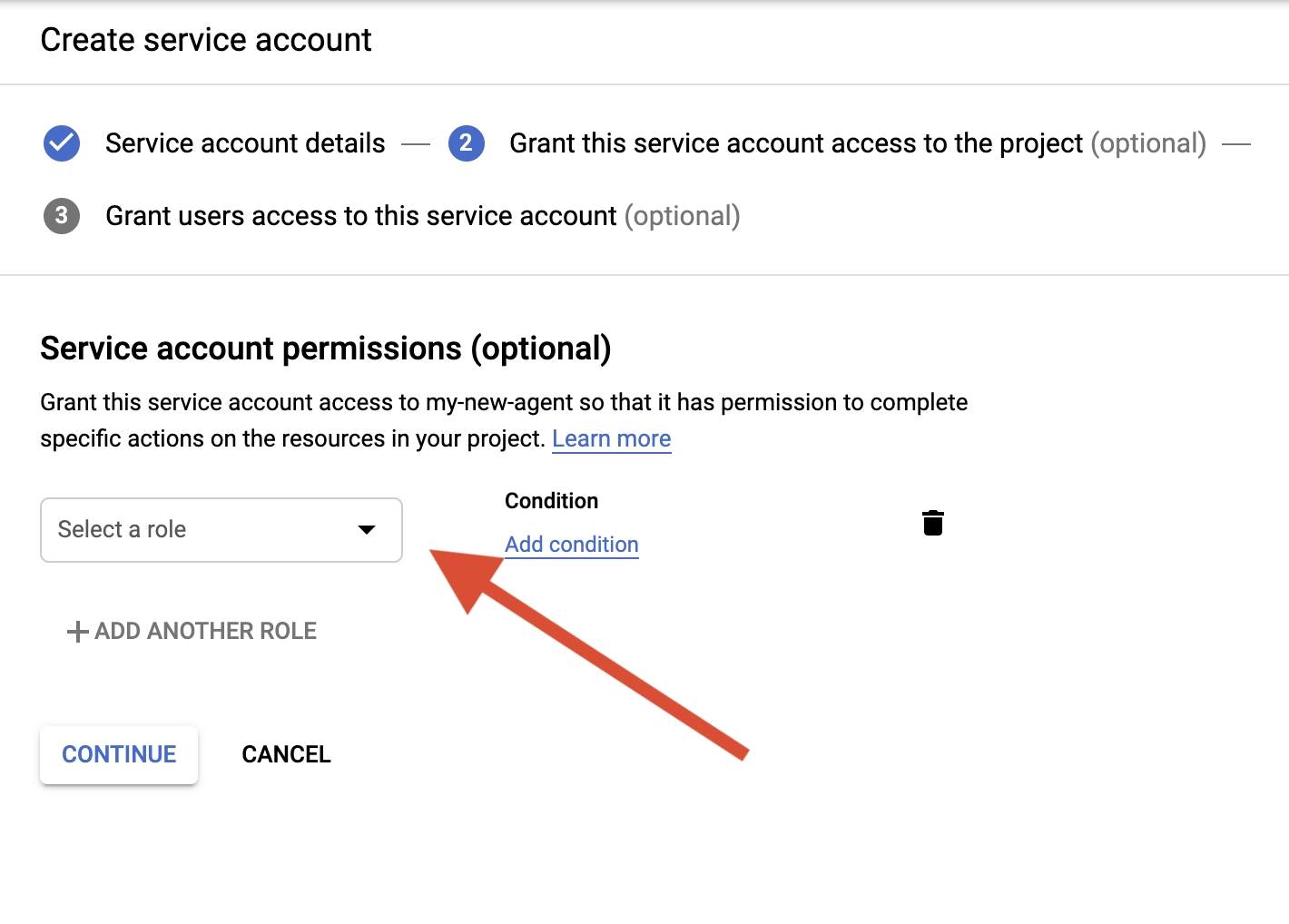Go to Service account details step
Image resolution: width=1289 pixels, height=924 pixels.
coord(245,143)
